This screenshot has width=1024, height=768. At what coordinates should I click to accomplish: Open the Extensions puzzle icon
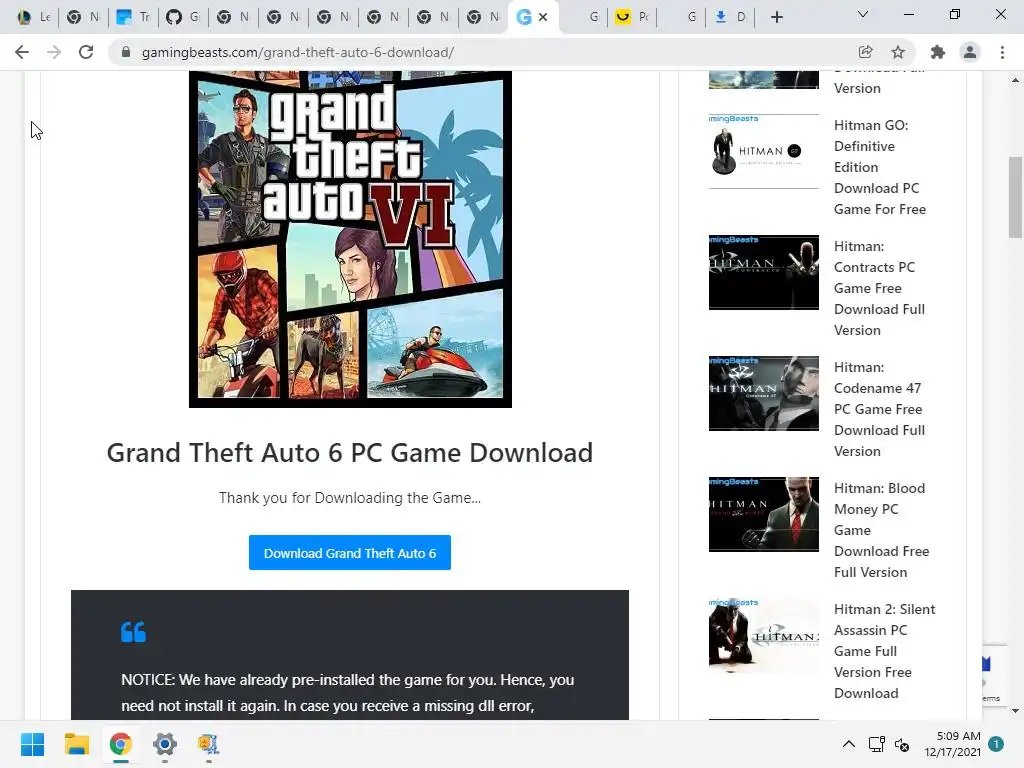[x=938, y=52]
